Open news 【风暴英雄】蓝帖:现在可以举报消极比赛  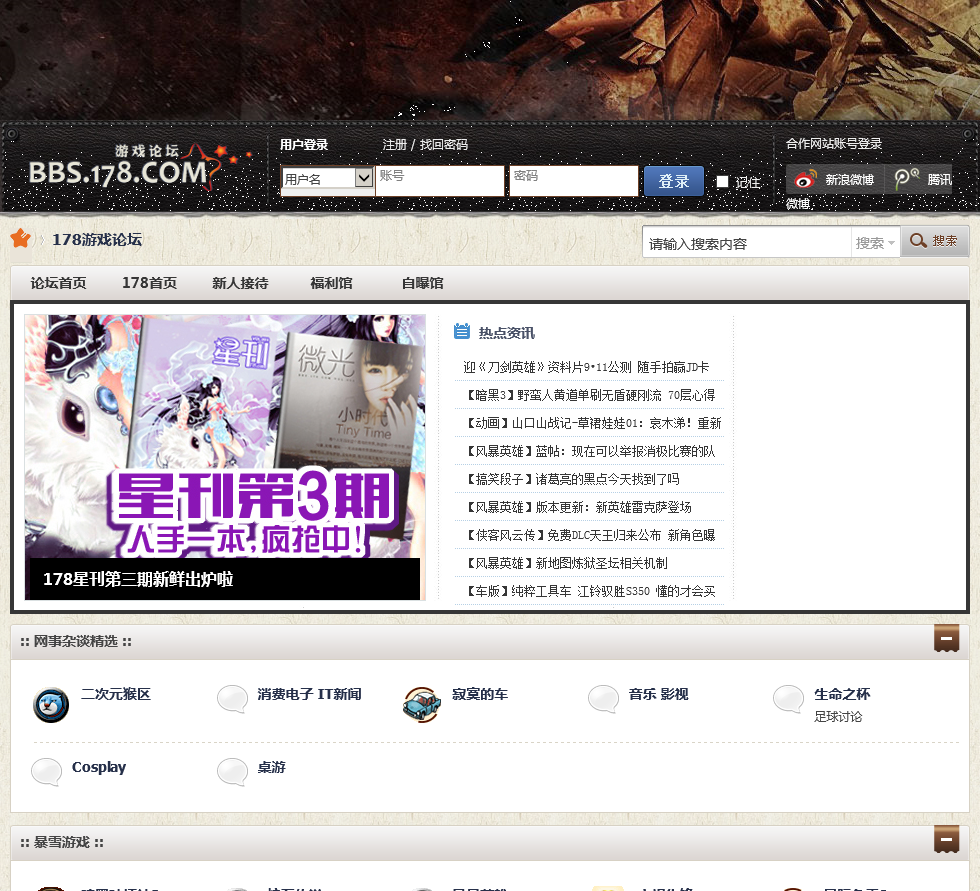[589, 451]
